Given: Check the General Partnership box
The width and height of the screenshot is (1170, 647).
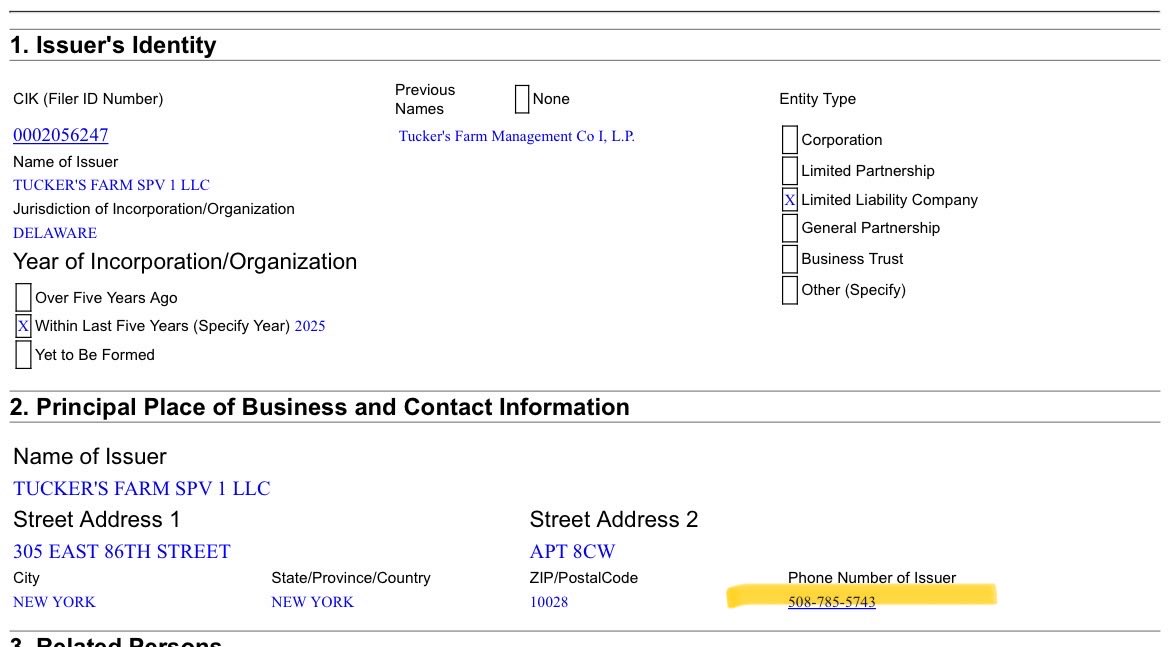Looking at the screenshot, I should (790, 228).
